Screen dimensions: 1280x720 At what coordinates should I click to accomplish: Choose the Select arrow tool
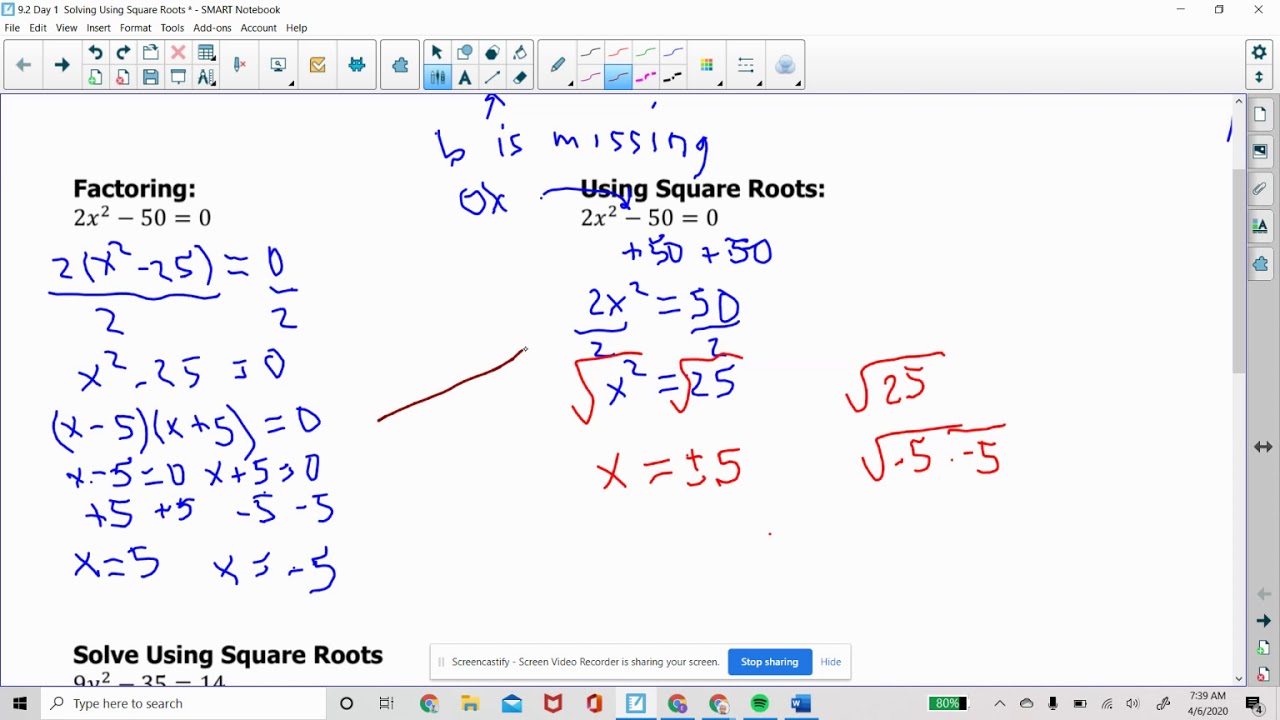point(437,53)
